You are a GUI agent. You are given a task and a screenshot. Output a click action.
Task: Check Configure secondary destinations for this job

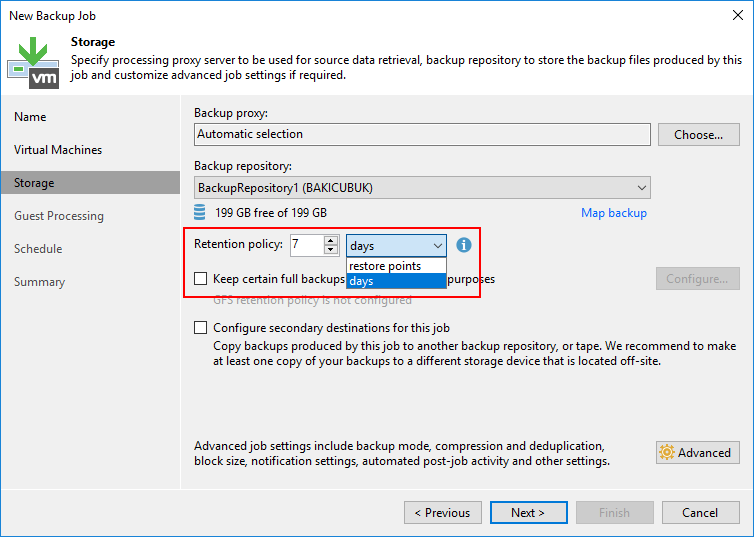point(201,328)
